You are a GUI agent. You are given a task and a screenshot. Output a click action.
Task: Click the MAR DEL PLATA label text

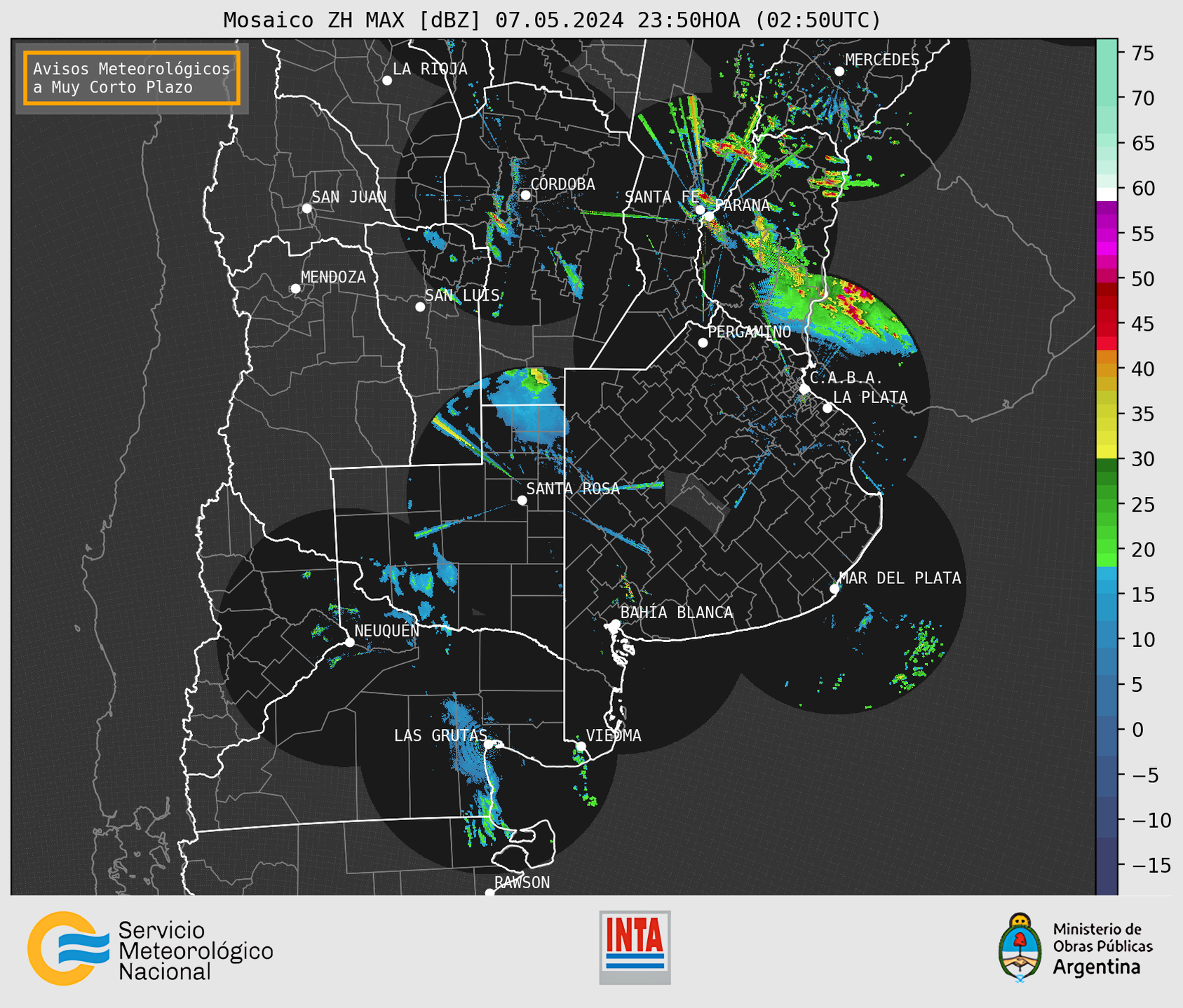tap(900, 578)
